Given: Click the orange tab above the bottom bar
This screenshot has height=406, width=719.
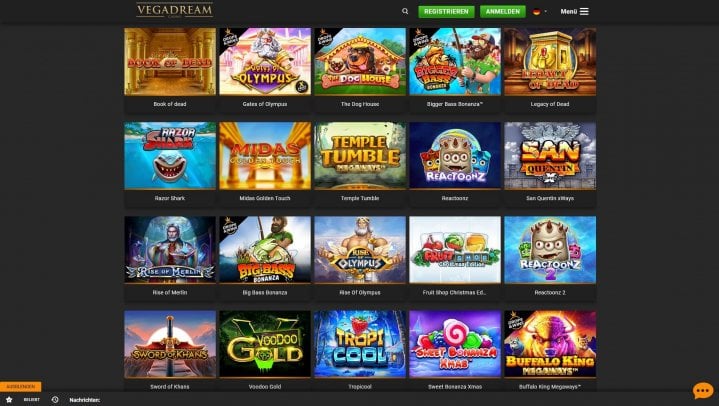Looking at the screenshot, I should point(21,386).
